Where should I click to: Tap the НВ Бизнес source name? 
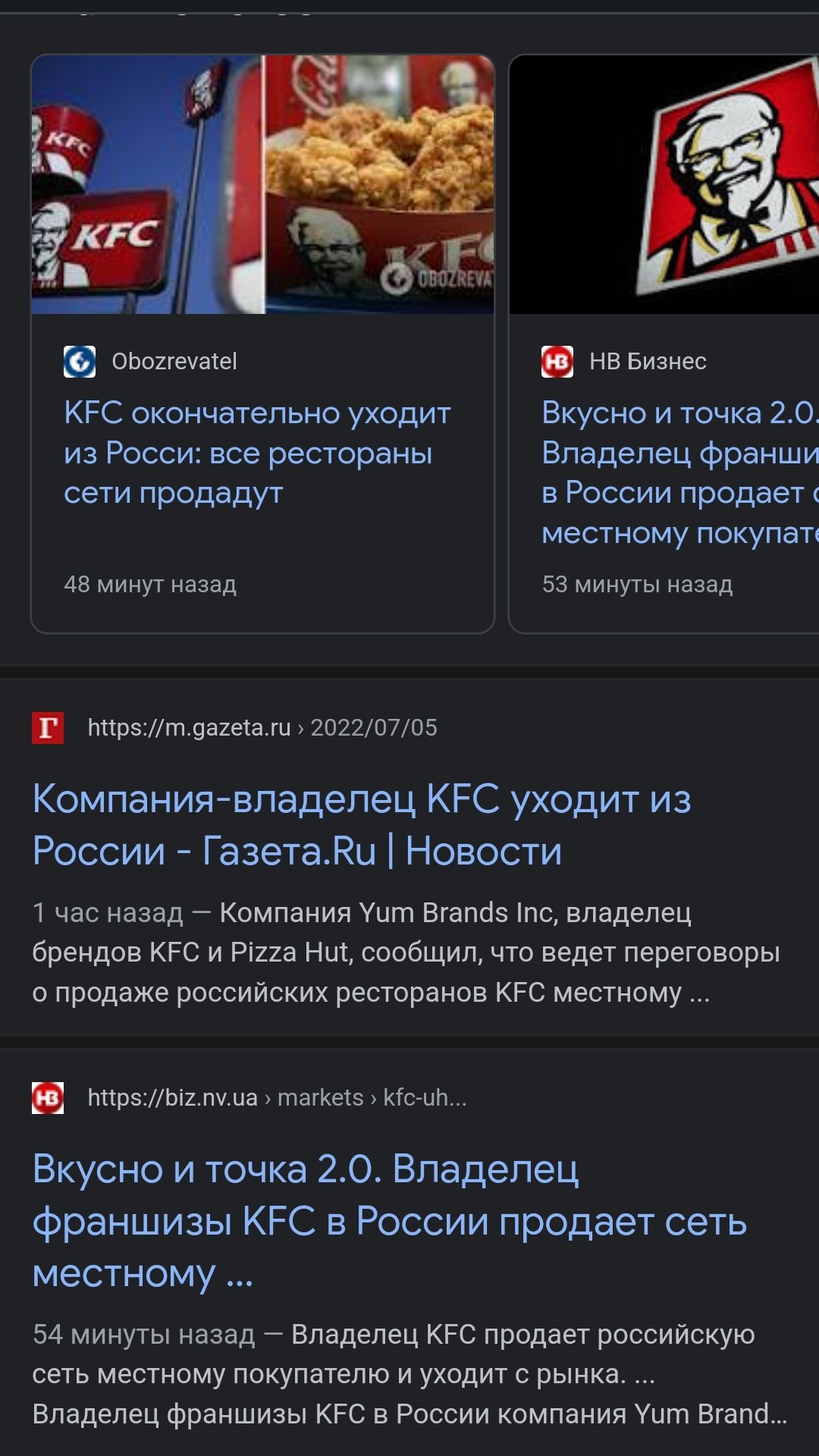(648, 362)
